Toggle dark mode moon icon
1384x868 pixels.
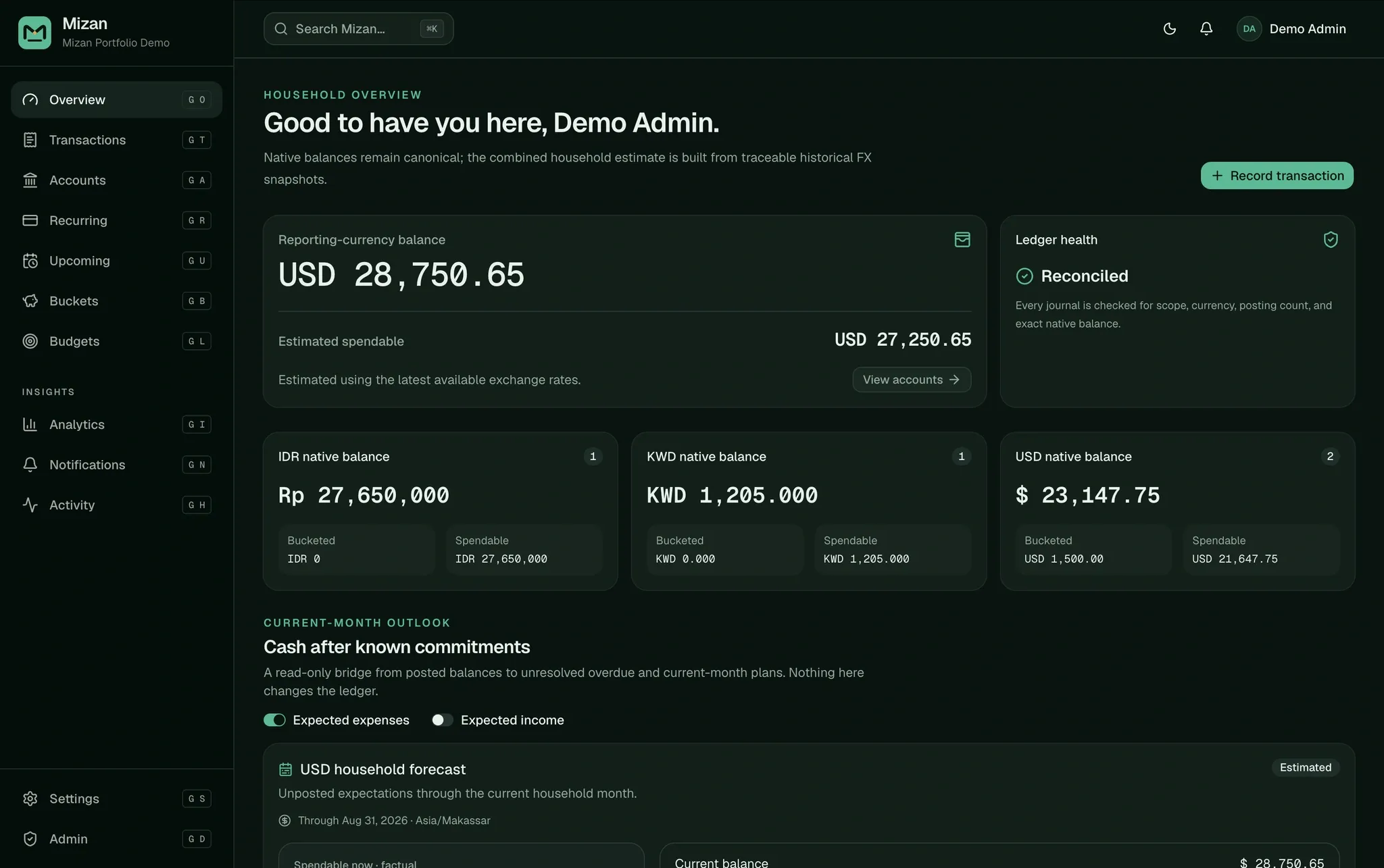pyautogui.click(x=1170, y=29)
